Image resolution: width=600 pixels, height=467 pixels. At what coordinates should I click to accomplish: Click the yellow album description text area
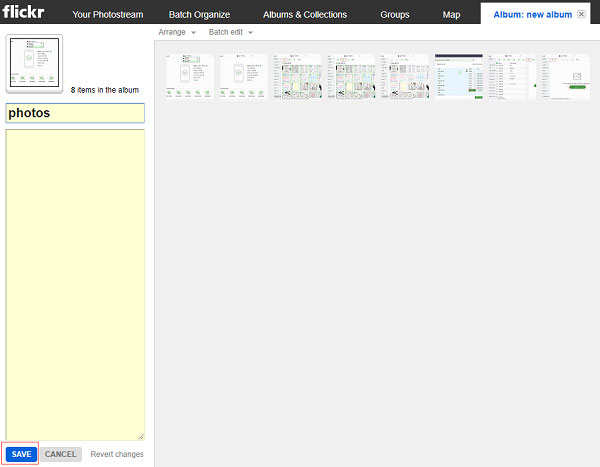click(75, 284)
